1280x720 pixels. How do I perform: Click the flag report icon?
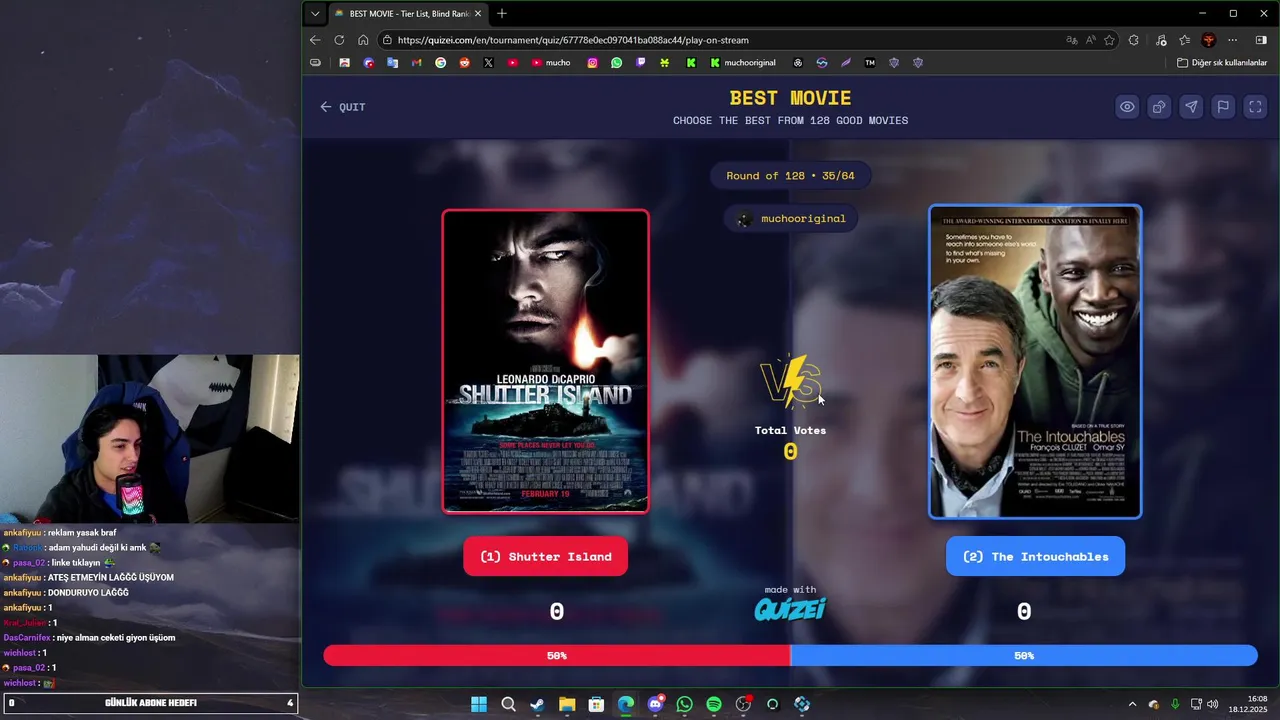[x=1223, y=107]
